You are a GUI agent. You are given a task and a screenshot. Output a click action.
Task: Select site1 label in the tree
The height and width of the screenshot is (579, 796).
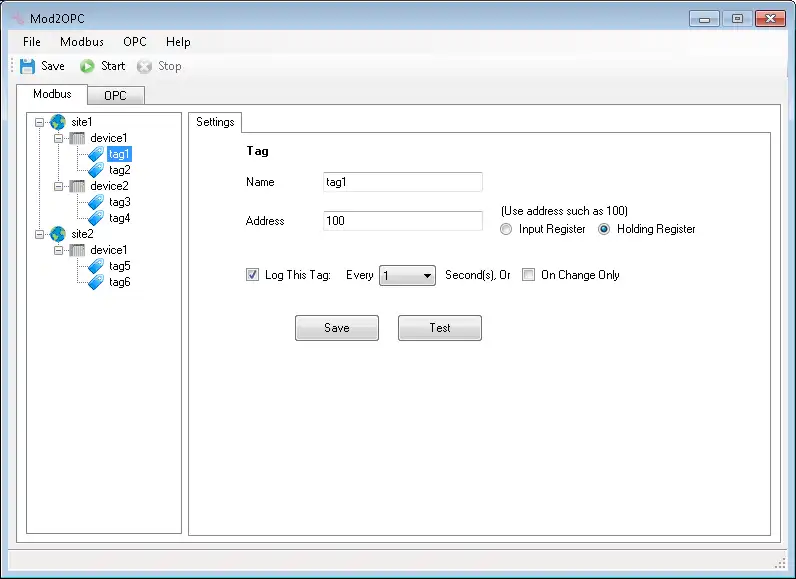click(x=82, y=122)
